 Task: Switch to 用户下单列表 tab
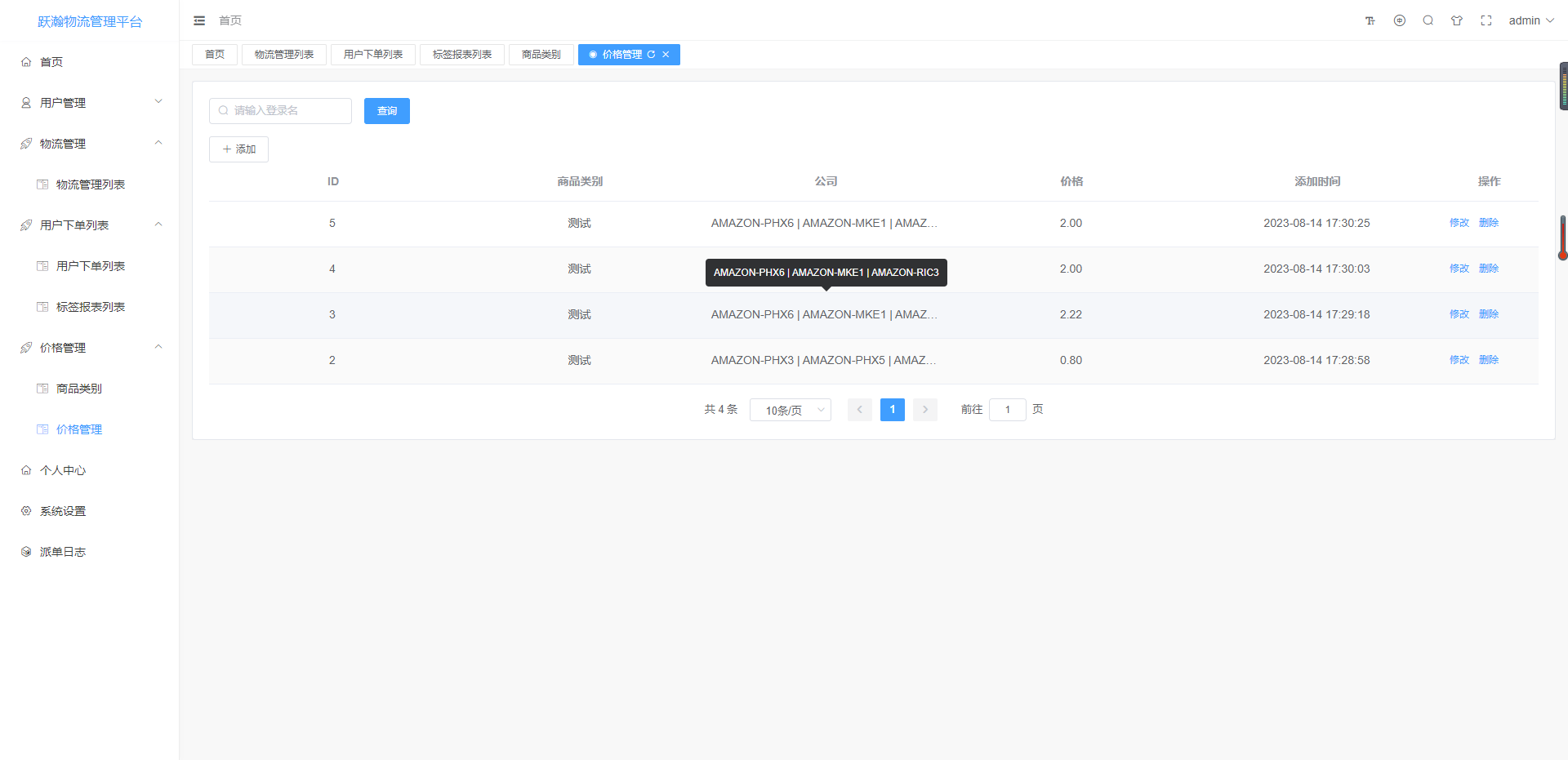pyautogui.click(x=373, y=55)
